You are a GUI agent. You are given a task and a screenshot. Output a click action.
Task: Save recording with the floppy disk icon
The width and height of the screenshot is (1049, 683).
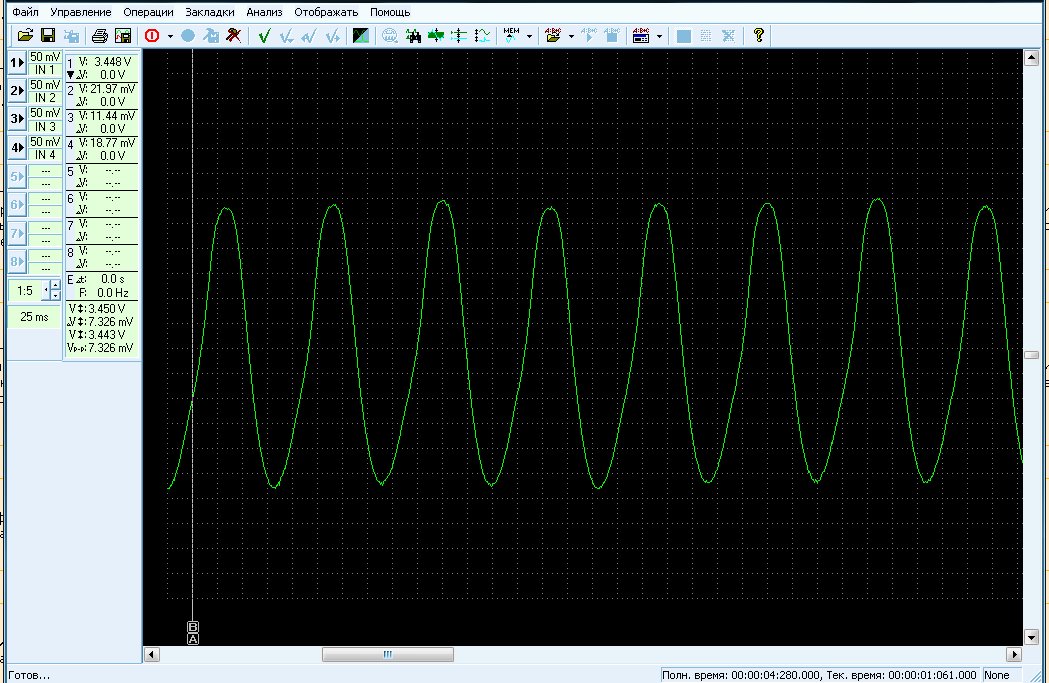[x=48, y=35]
